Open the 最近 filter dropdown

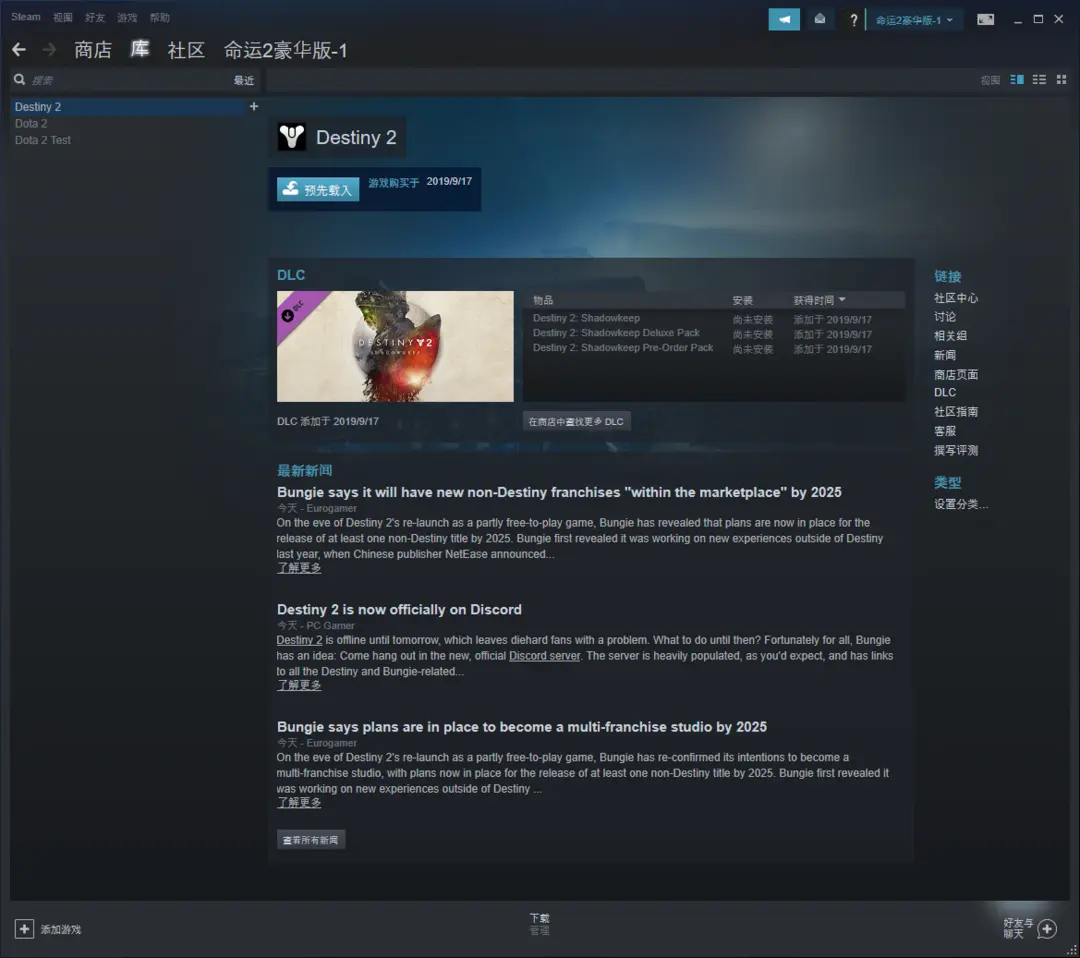point(243,81)
